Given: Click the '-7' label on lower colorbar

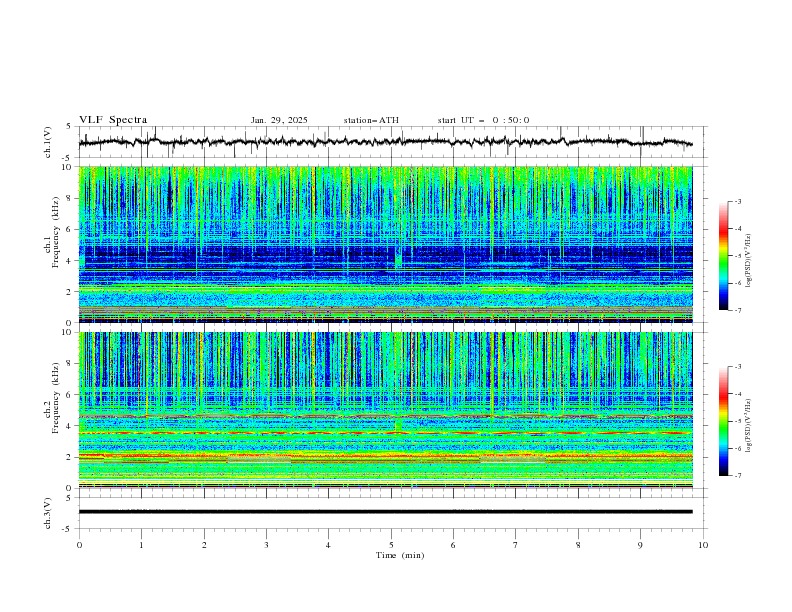Looking at the screenshot, I should [x=738, y=475].
